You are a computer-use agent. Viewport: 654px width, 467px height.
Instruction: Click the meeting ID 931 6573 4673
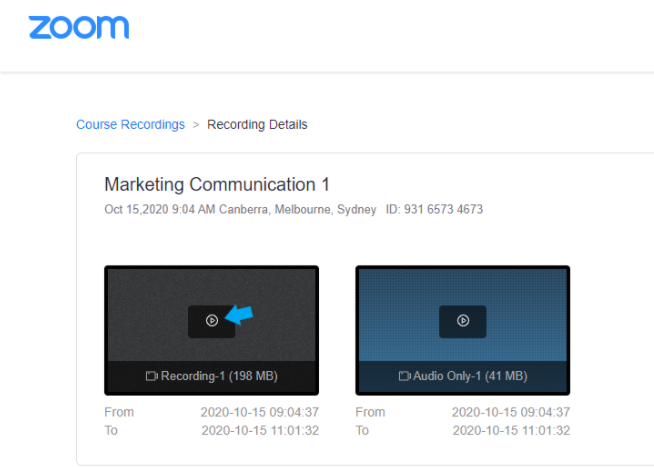click(x=434, y=209)
